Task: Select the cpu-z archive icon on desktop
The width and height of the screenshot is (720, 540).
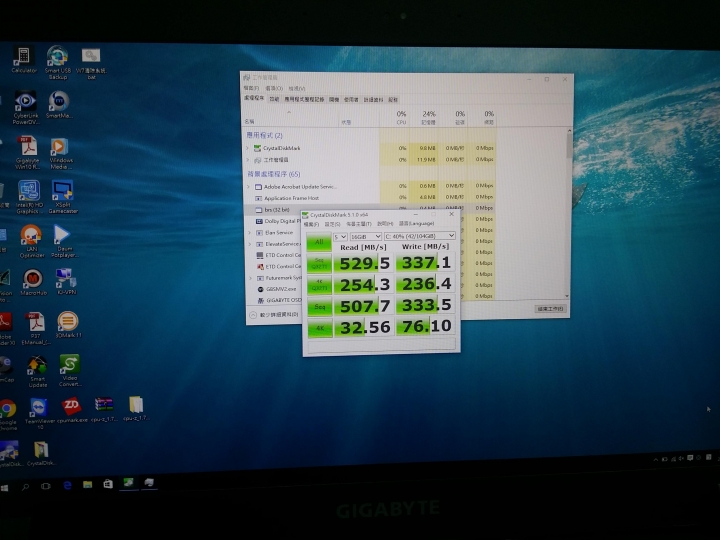Action: 104,409
